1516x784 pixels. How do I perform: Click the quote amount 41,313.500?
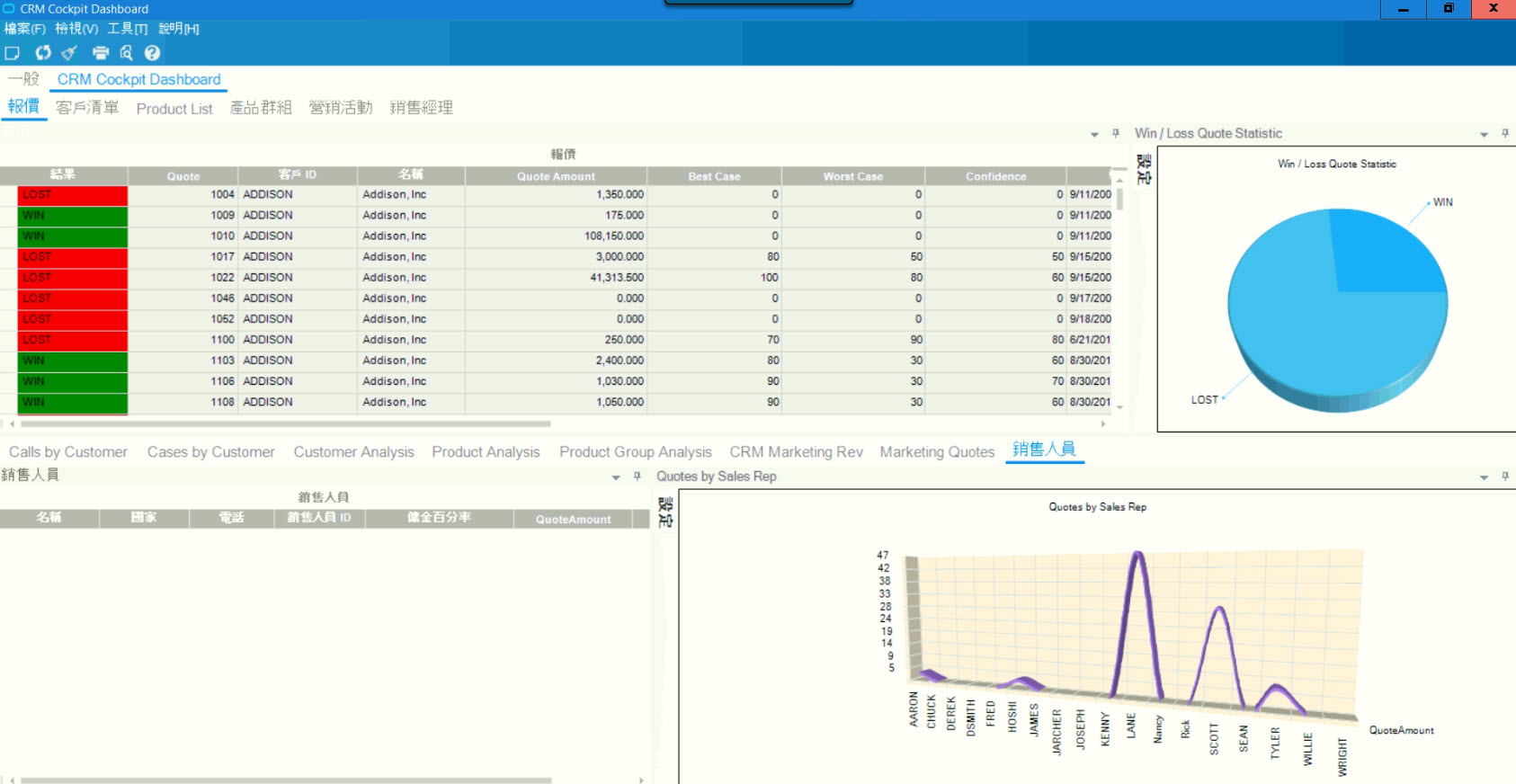coord(617,278)
